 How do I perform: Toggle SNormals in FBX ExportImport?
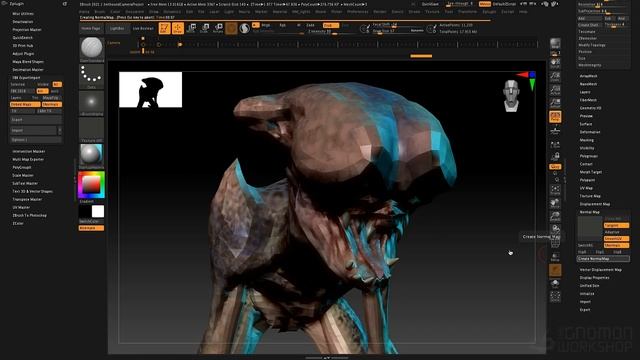(x=52, y=104)
